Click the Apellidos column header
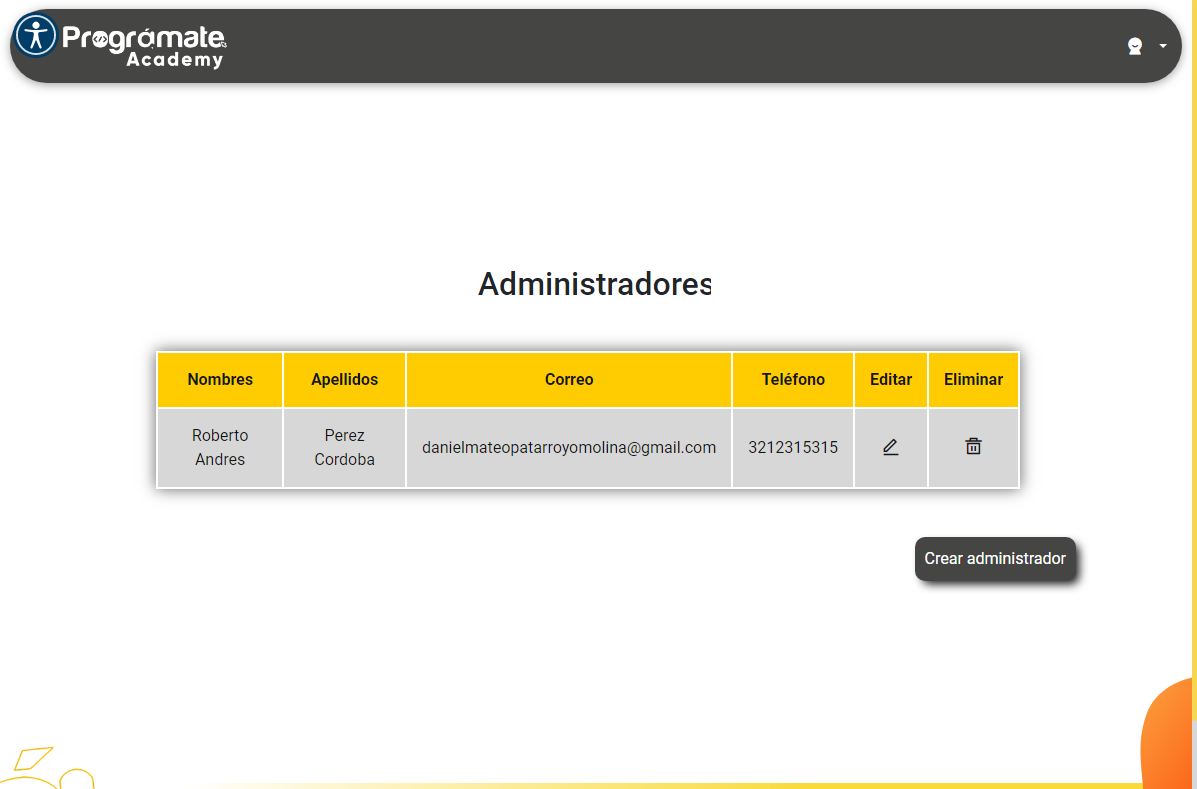The height and width of the screenshot is (789, 1197). point(344,380)
